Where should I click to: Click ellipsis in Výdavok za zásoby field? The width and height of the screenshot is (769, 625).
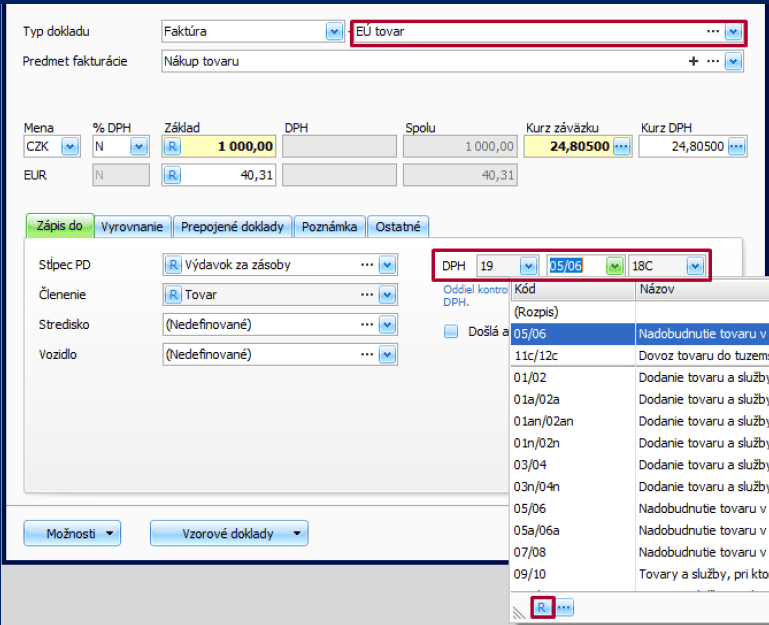pos(367,265)
